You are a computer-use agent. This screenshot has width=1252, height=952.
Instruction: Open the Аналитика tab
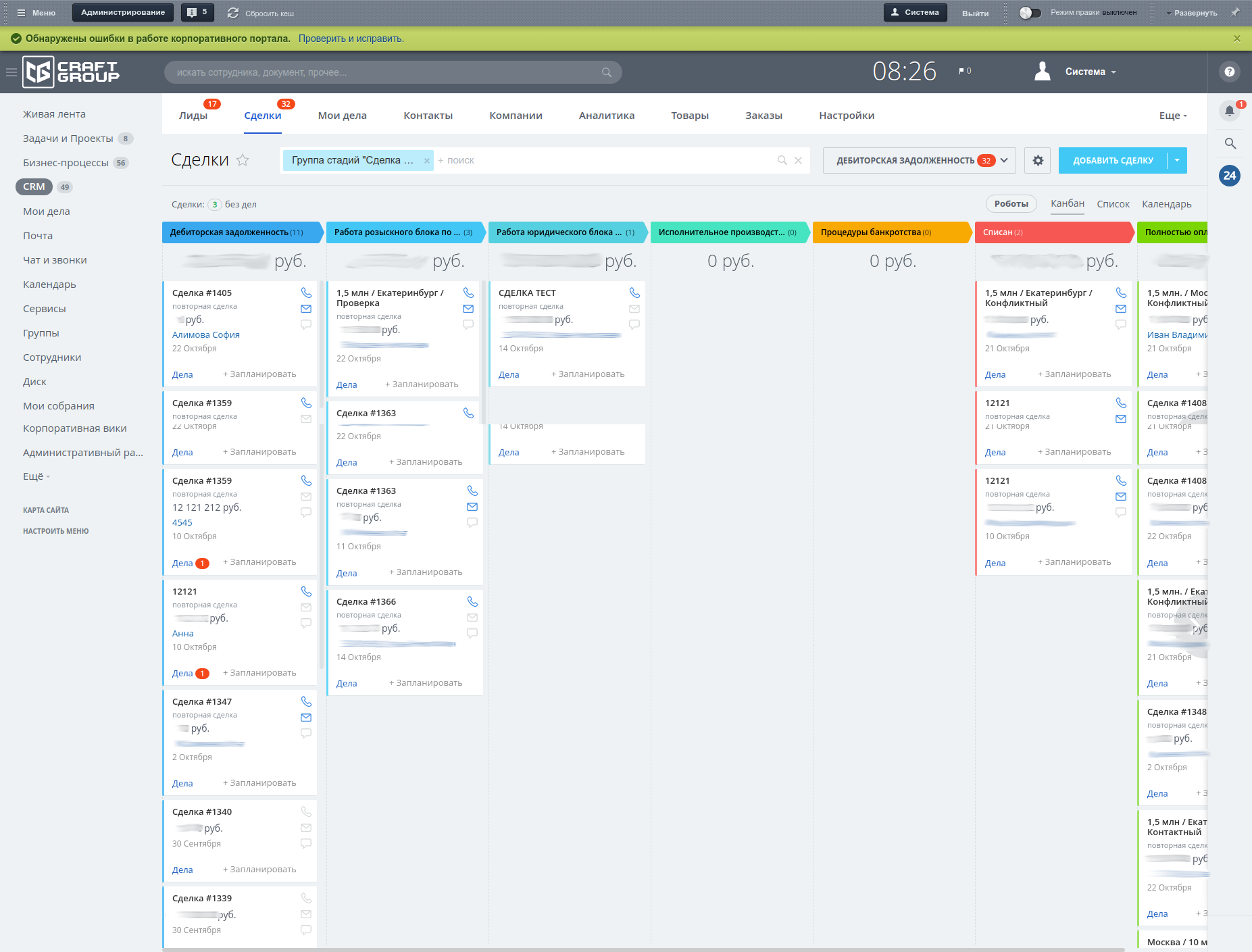click(x=606, y=116)
